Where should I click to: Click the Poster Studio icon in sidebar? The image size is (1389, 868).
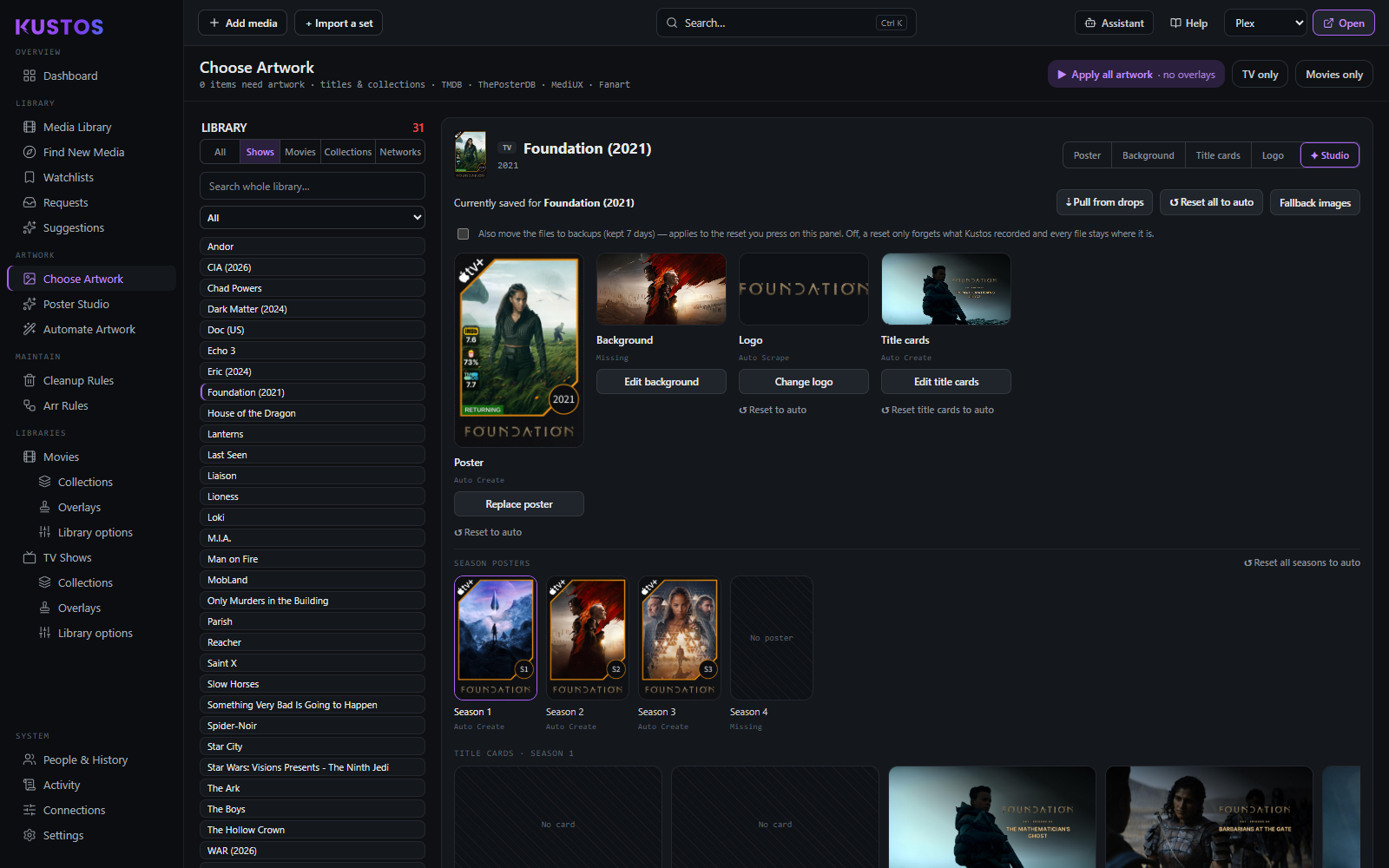[x=30, y=304]
